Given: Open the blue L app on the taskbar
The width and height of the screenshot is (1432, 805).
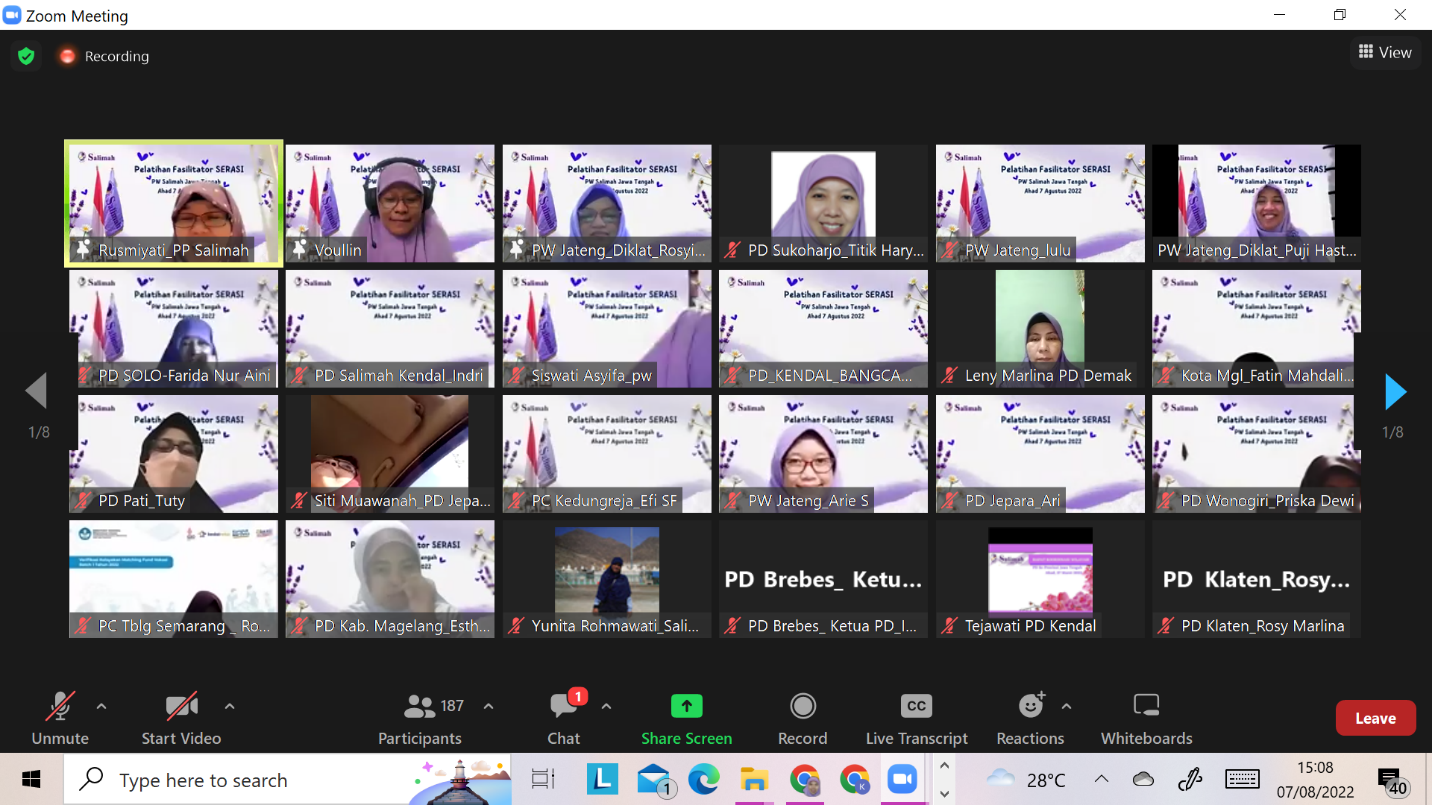Looking at the screenshot, I should [x=602, y=780].
